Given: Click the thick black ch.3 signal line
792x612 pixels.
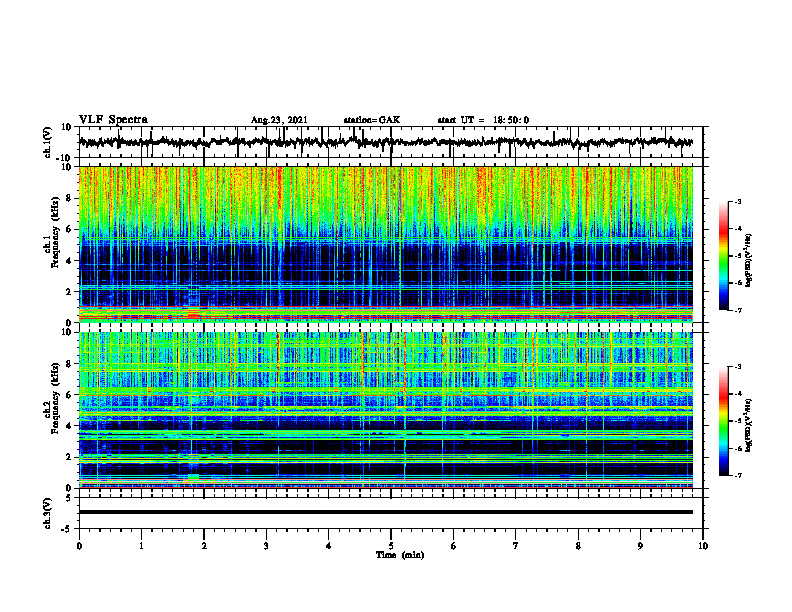Looking at the screenshot, I should pyautogui.click(x=386, y=512).
